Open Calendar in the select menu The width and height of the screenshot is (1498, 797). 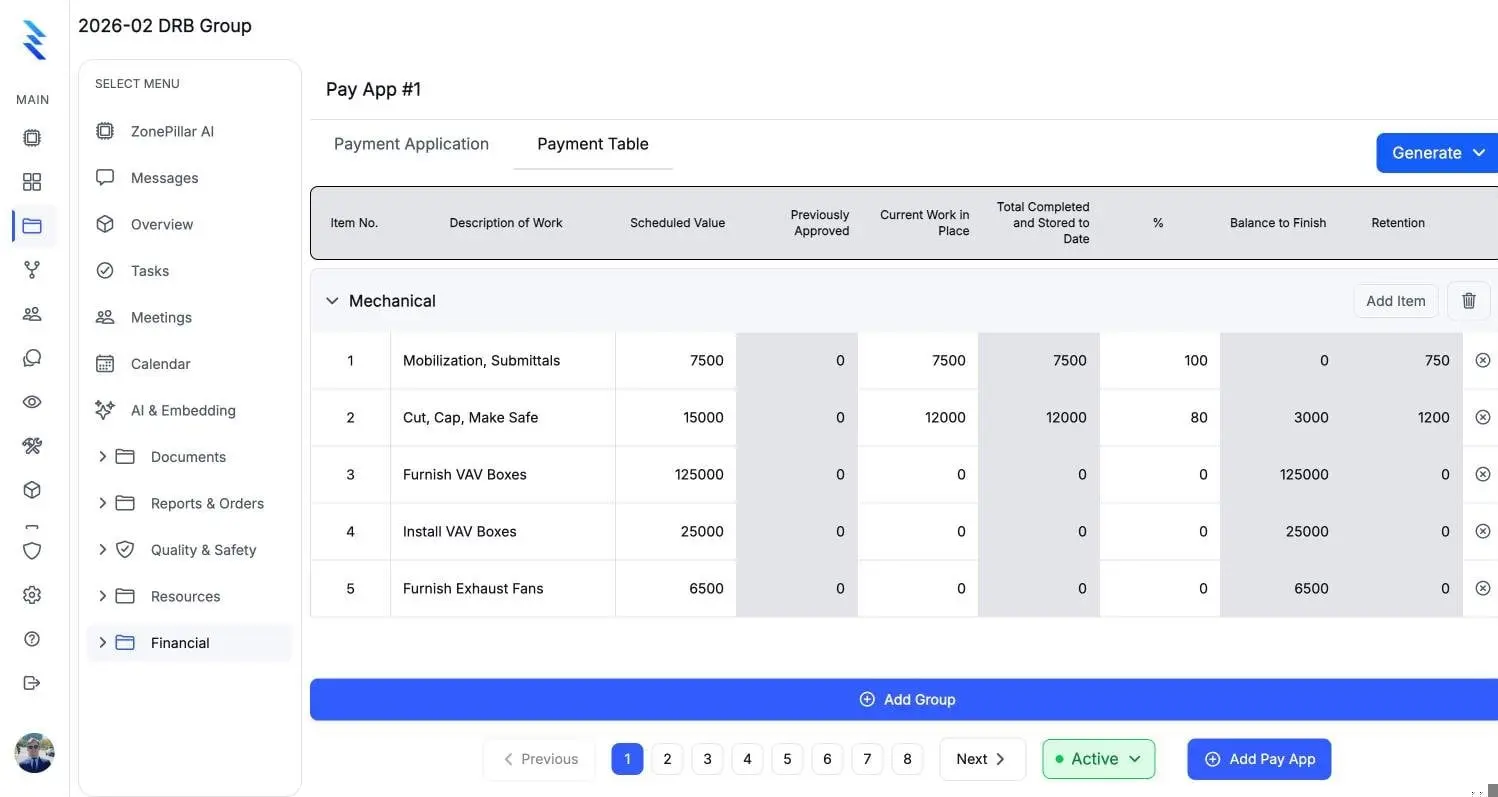pyautogui.click(x=160, y=364)
